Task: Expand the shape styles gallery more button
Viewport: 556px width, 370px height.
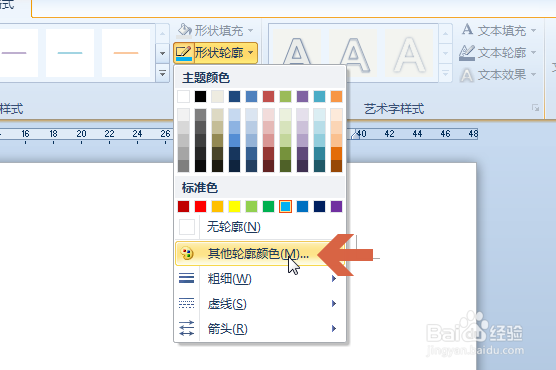Action: 162,73
